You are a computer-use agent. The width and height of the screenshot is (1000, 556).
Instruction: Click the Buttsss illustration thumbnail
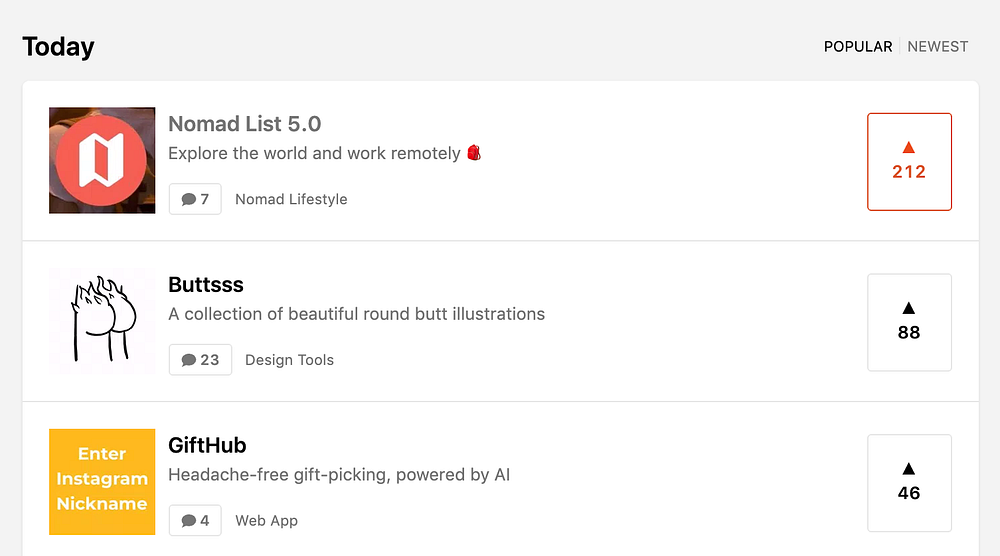coord(102,321)
